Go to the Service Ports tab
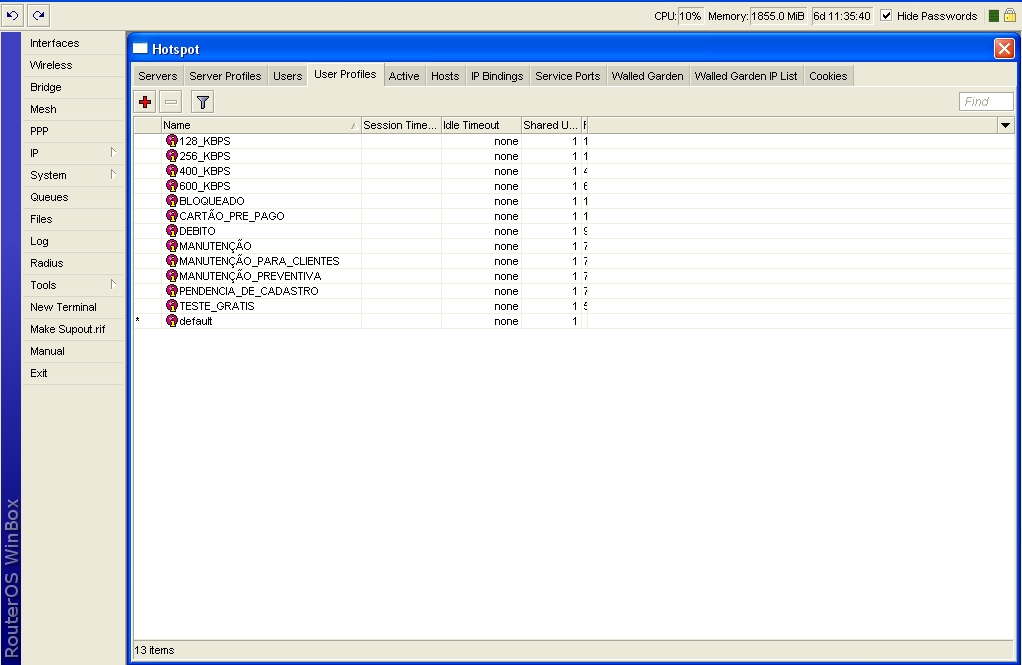The width and height of the screenshot is (1022, 665). click(x=568, y=76)
